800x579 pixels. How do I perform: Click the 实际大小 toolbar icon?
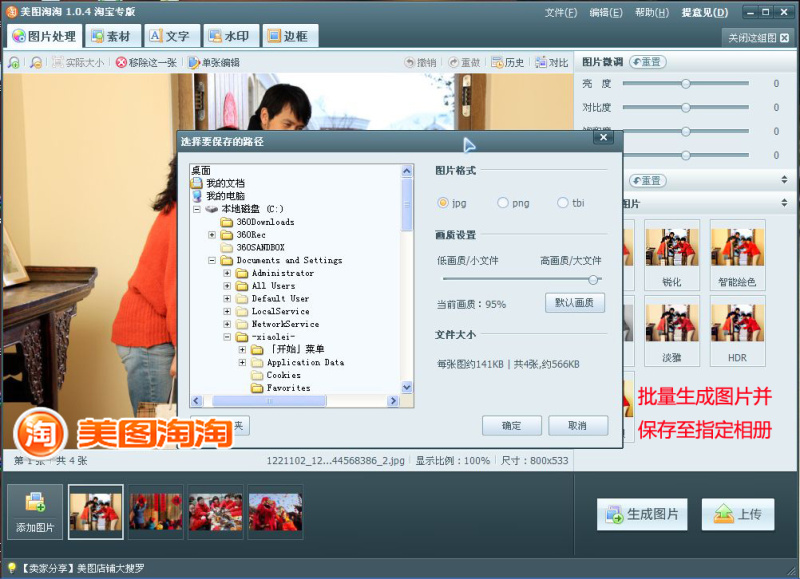pos(58,62)
